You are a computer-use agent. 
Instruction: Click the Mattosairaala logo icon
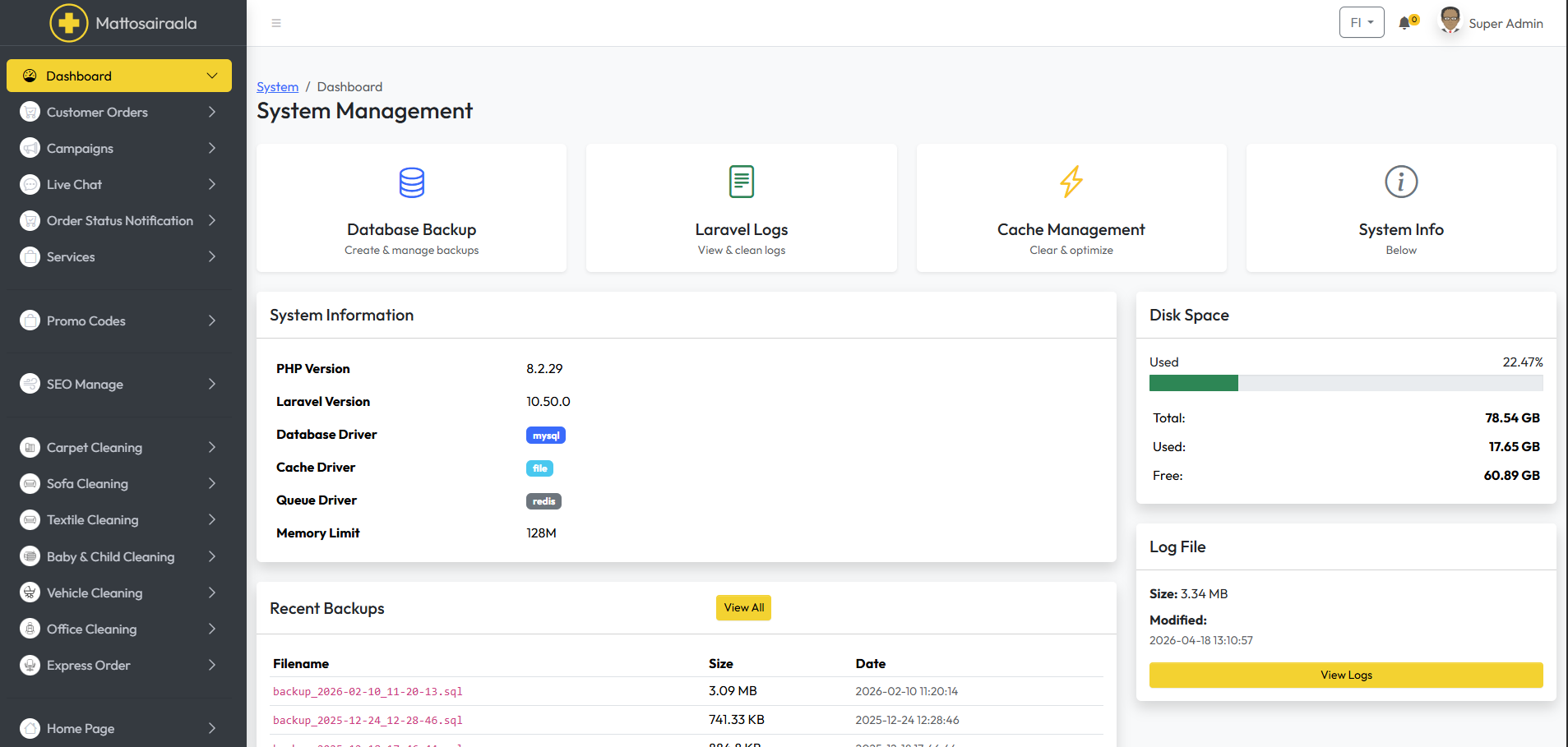[x=69, y=23]
